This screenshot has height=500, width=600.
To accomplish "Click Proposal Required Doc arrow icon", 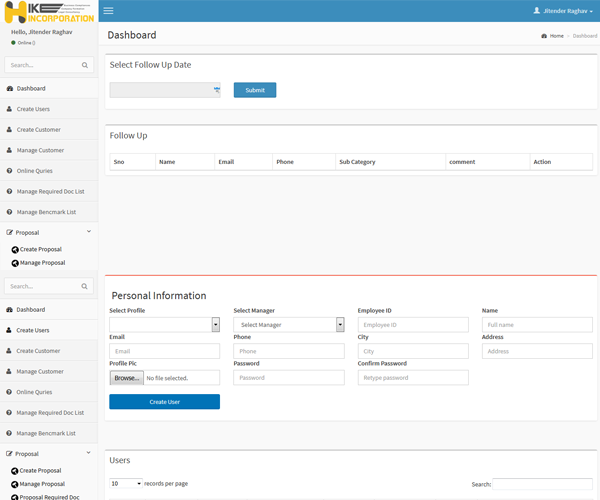I will (15, 497).
